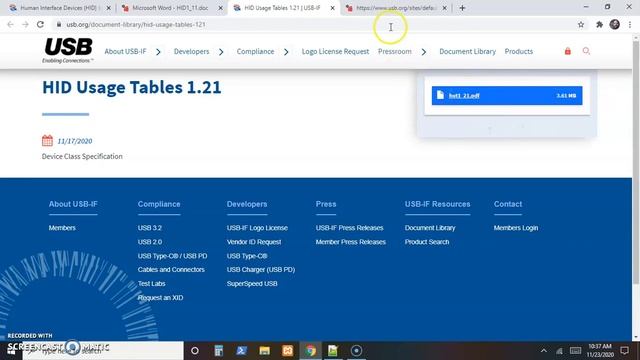640x360 pixels.
Task: Open the orange XAMPP taskbar icon
Action: [288, 351]
